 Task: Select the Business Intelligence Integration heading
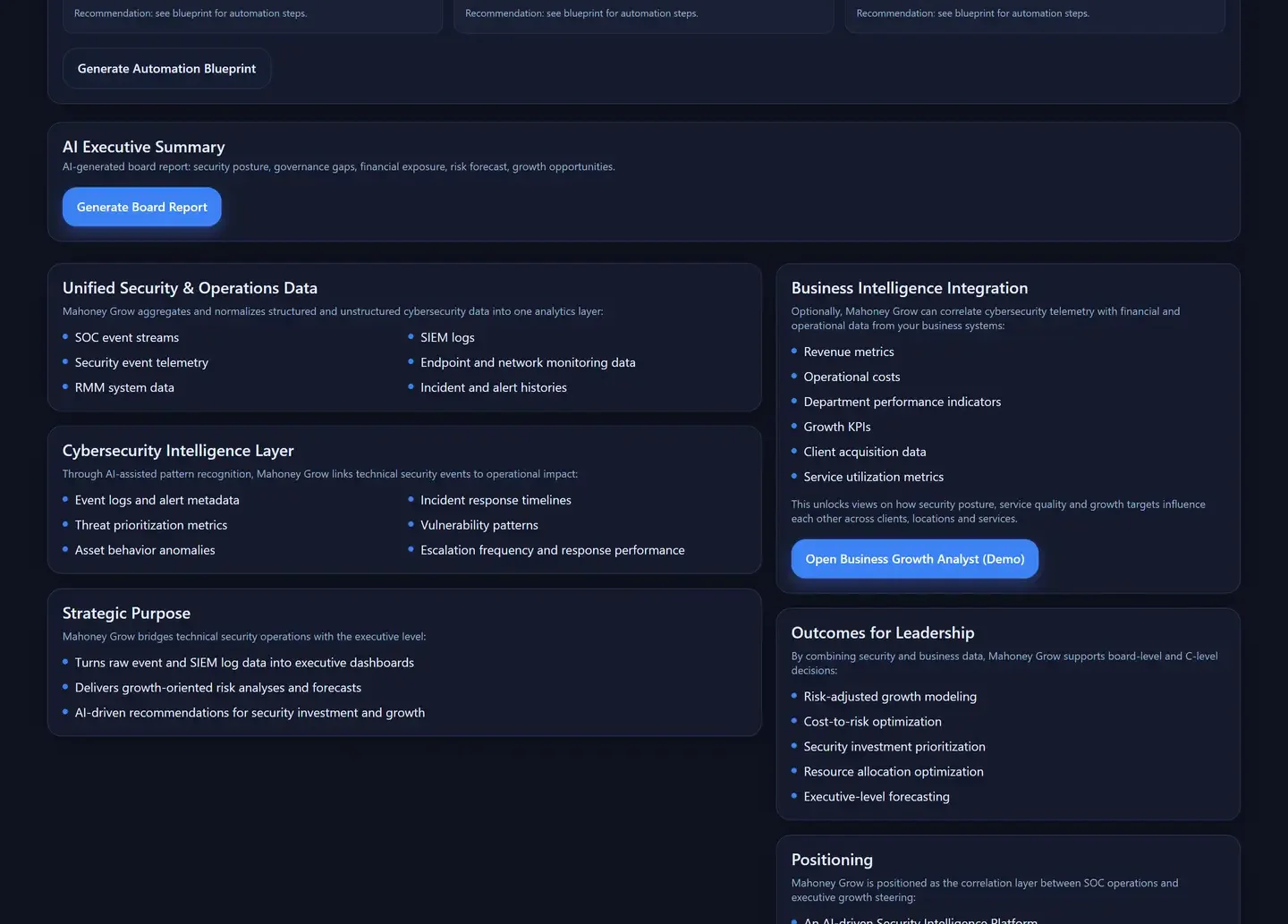[x=909, y=288]
